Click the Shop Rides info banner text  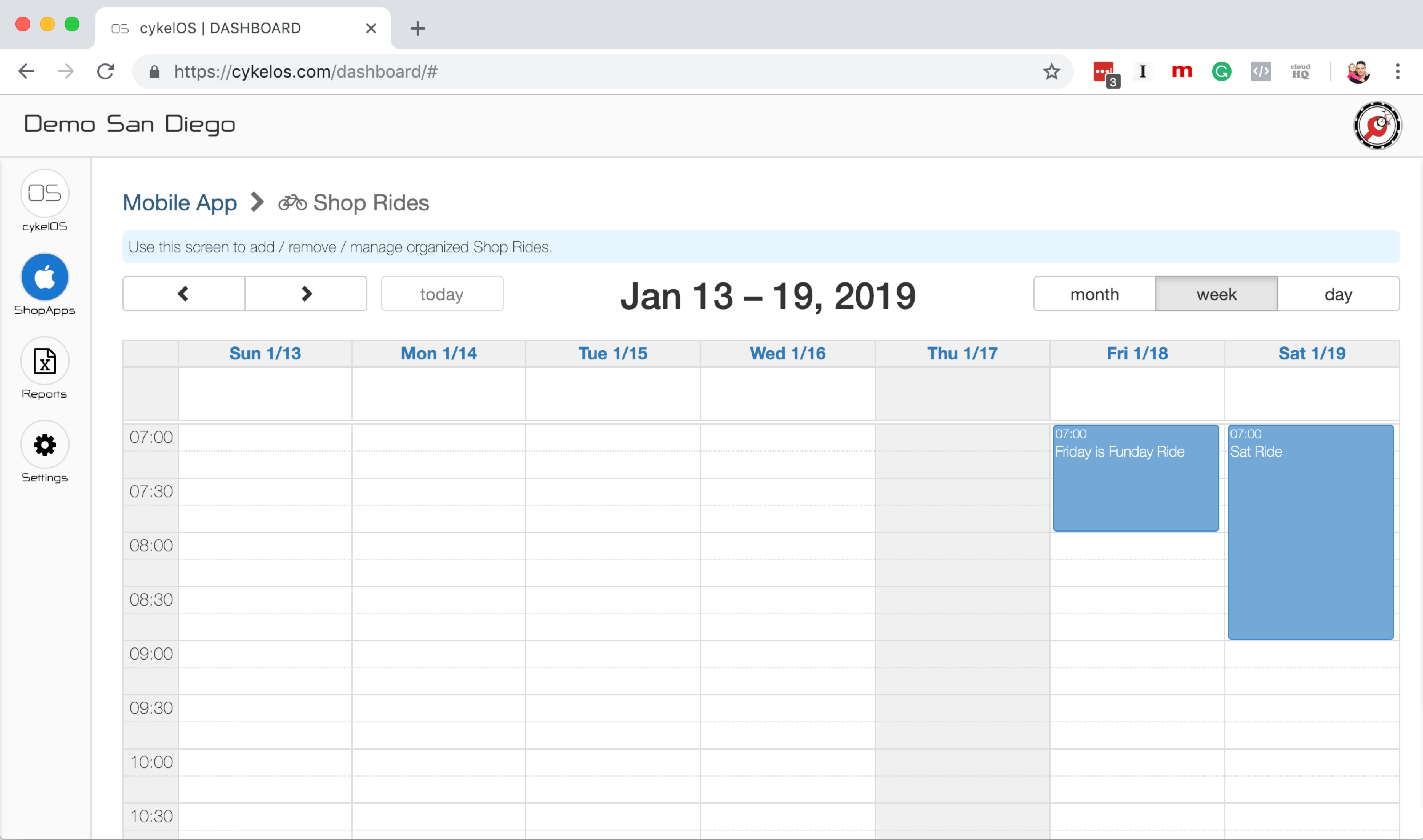click(340, 247)
